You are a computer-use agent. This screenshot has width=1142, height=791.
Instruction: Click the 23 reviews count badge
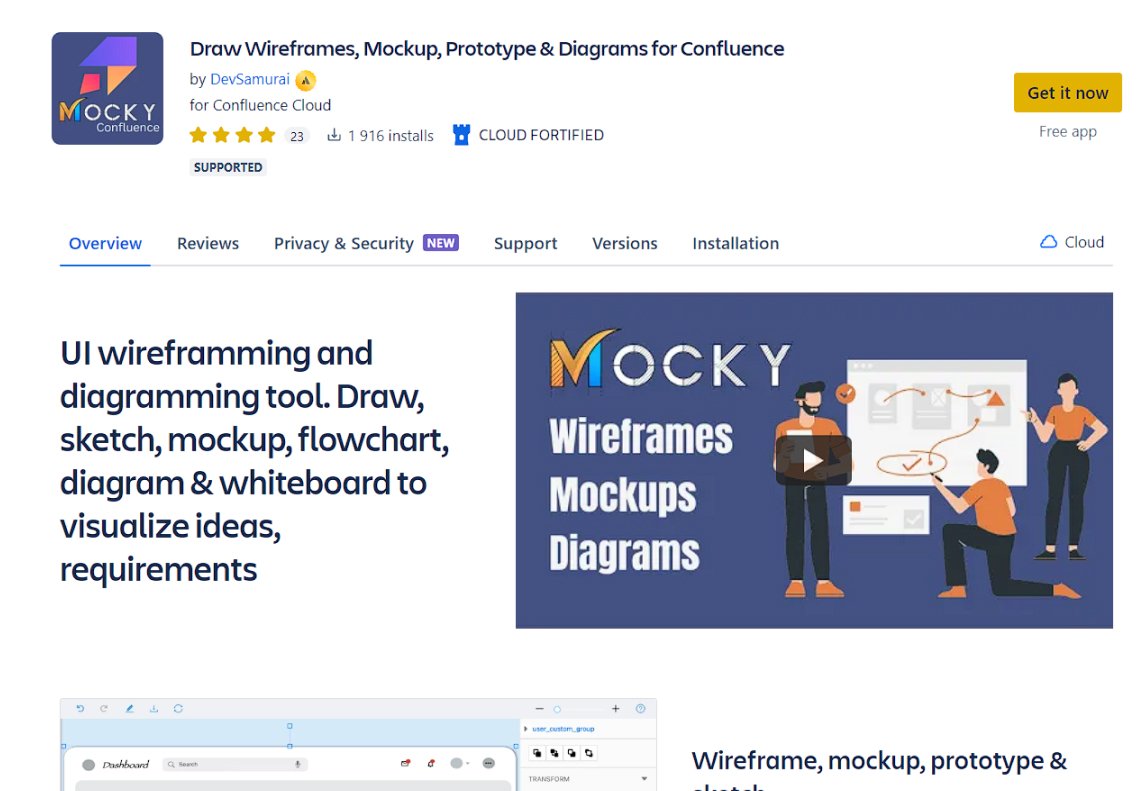tap(296, 135)
